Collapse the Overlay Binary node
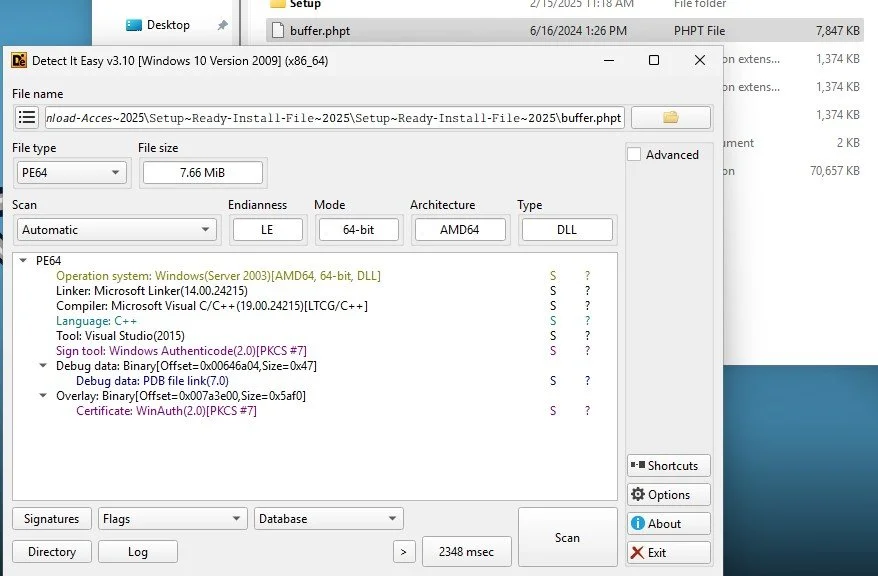This screenshot has height=576, width=878. [x=43, y=396]
